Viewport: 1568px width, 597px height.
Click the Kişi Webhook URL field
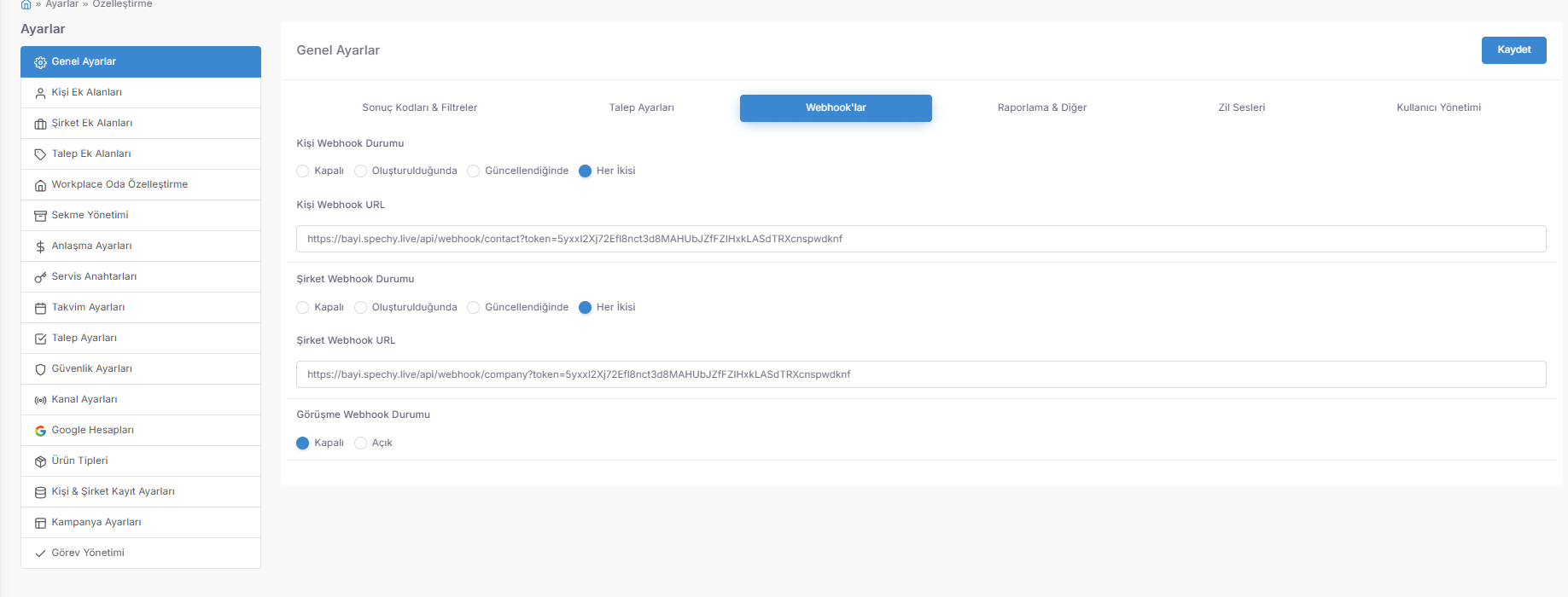click(921, 239)
